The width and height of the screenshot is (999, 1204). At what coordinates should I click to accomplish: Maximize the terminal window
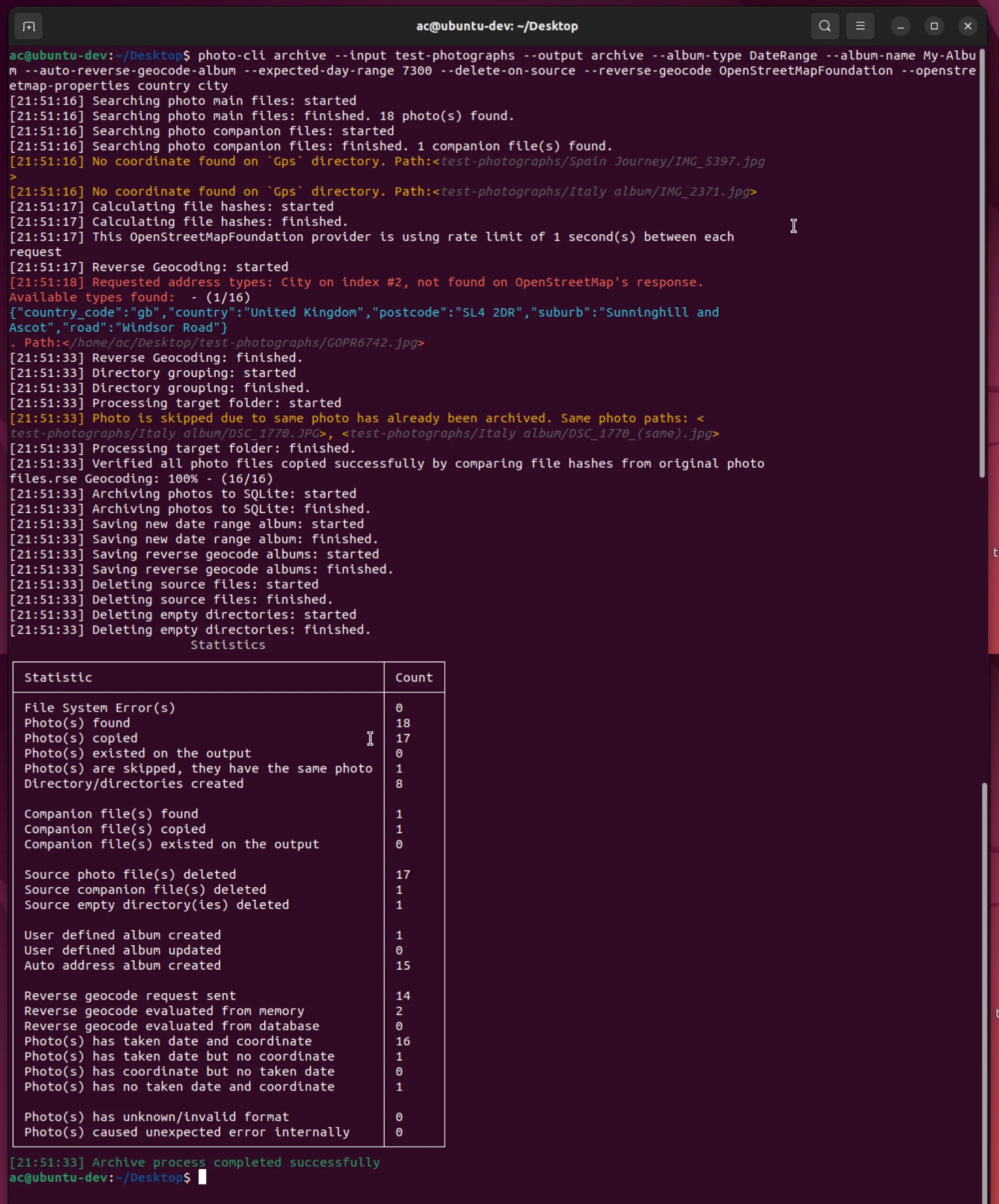pos(934,26)
